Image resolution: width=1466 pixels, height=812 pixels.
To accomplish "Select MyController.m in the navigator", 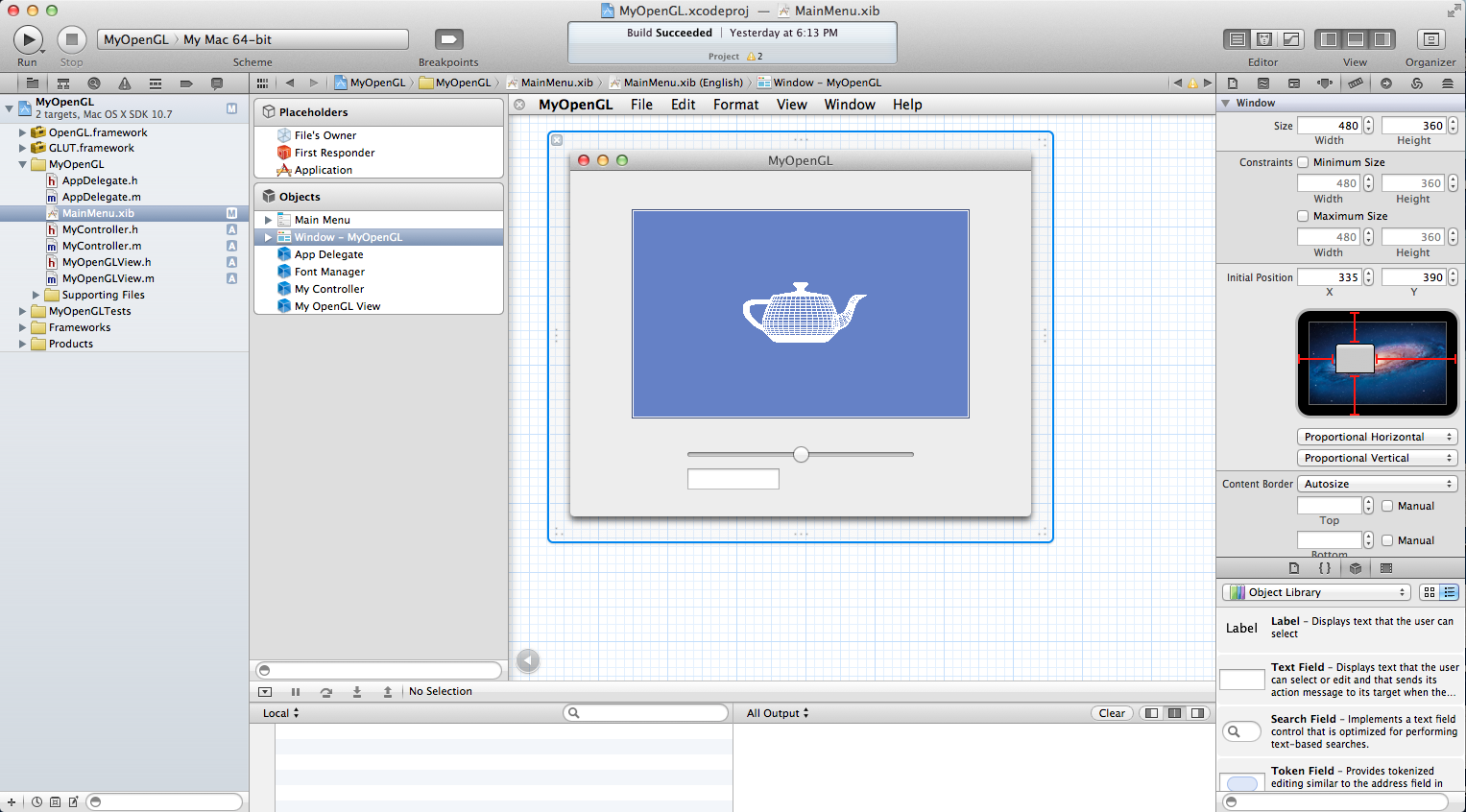I will tap(102, 246).
